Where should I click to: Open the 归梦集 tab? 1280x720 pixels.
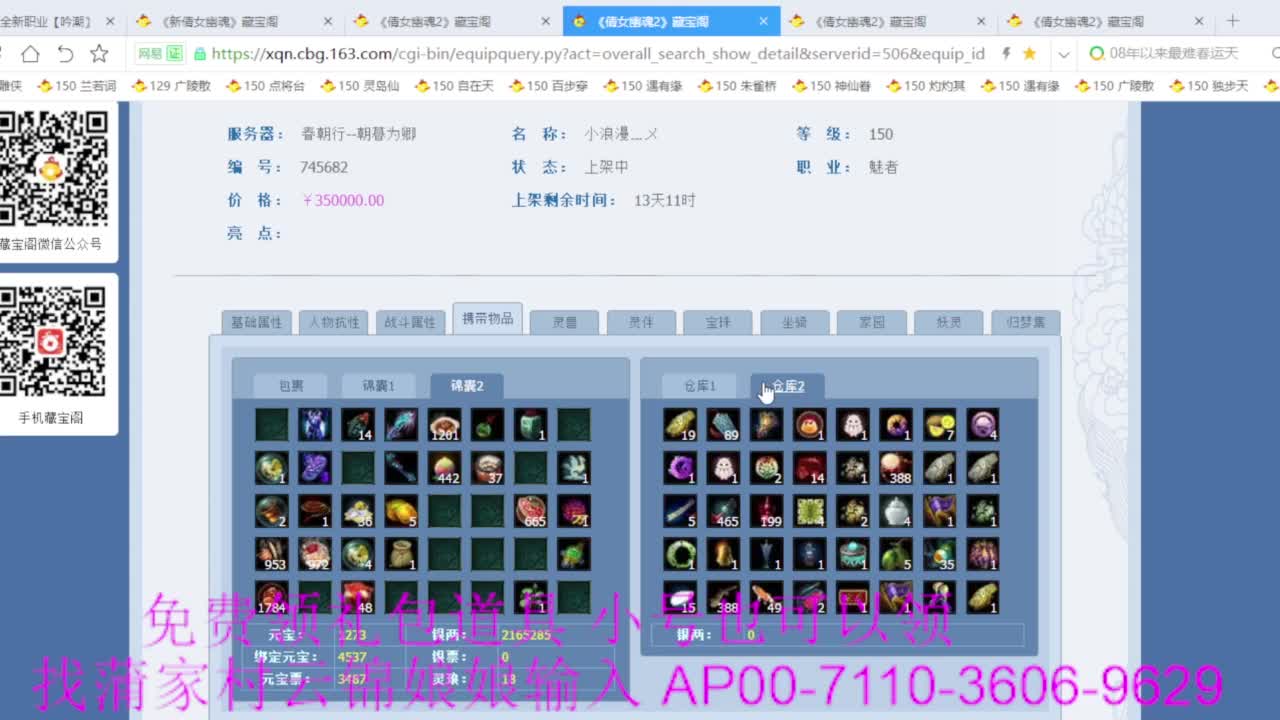1026,322
